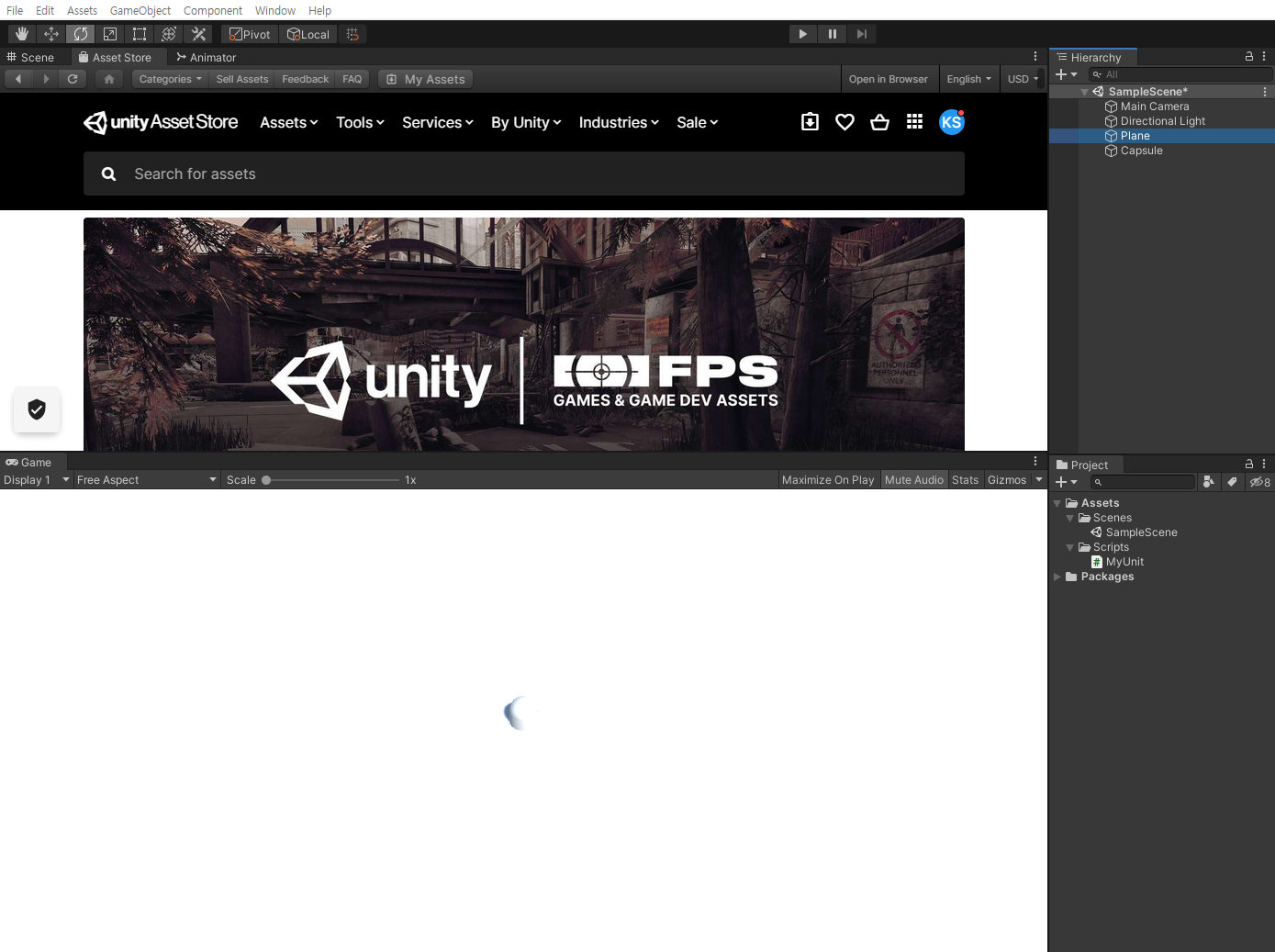This screenshot has width=1275, height=952.
Task: Open My Assets
Action: click(x=426, y=79)
